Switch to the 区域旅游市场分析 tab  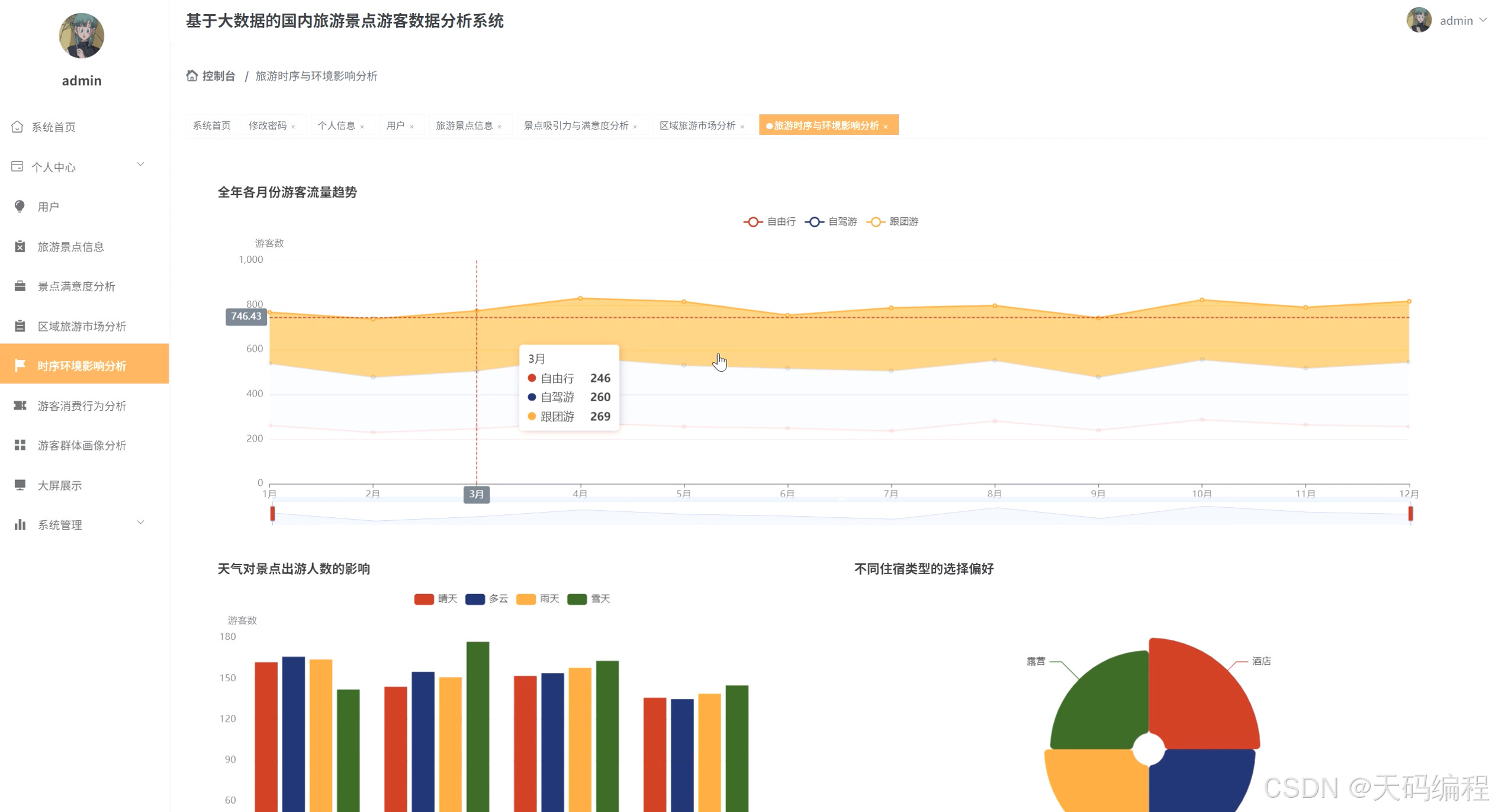click(697, 125)
